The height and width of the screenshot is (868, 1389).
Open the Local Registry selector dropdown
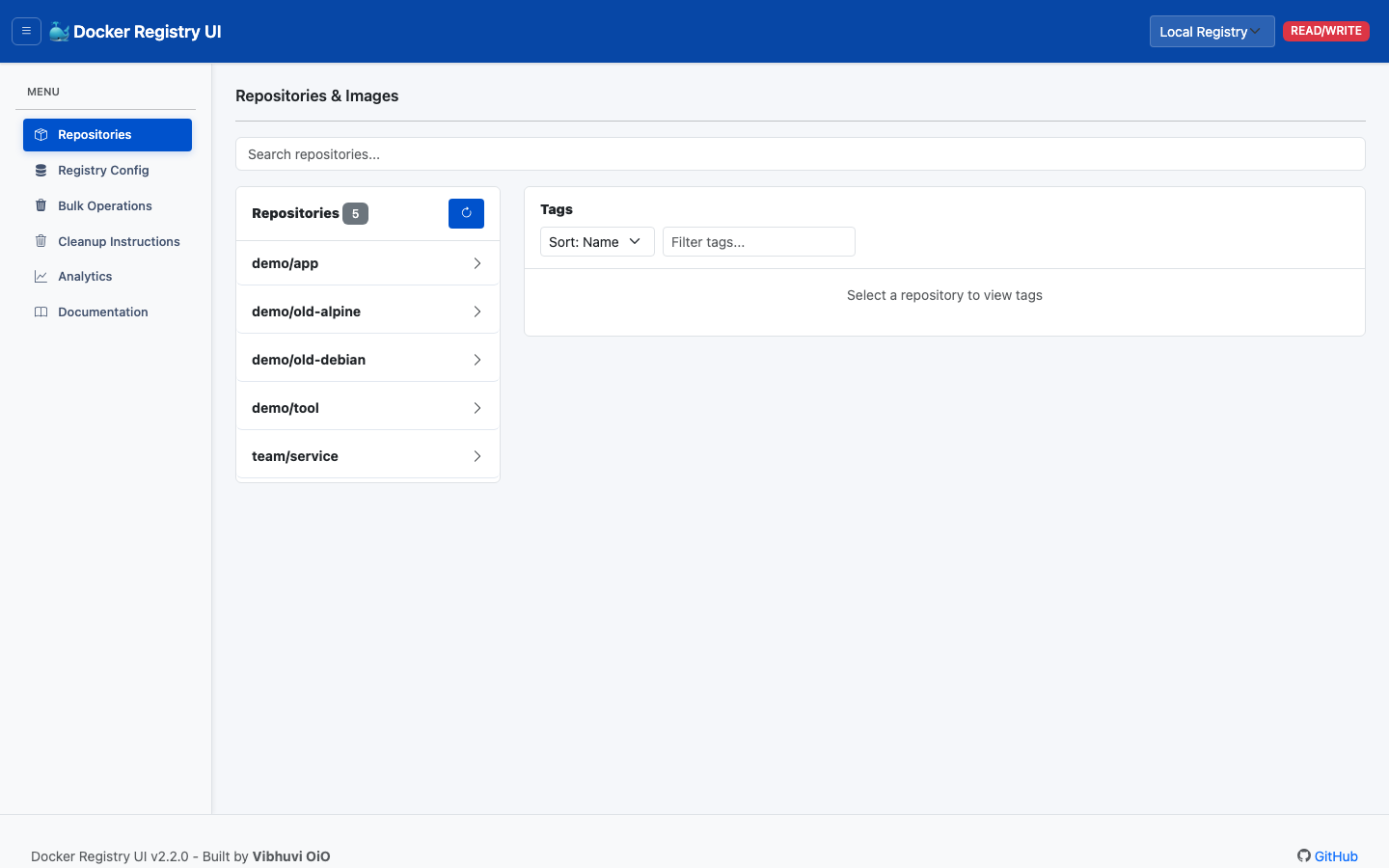click(x=1212, y=31)
